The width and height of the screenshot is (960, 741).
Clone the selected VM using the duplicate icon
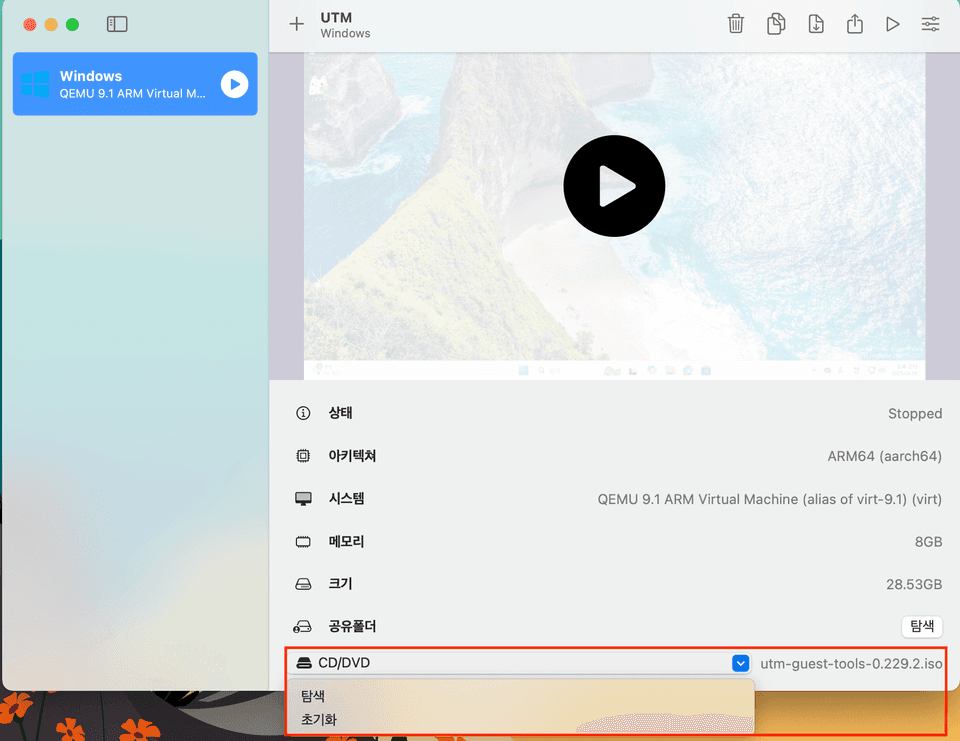point(776,24)
